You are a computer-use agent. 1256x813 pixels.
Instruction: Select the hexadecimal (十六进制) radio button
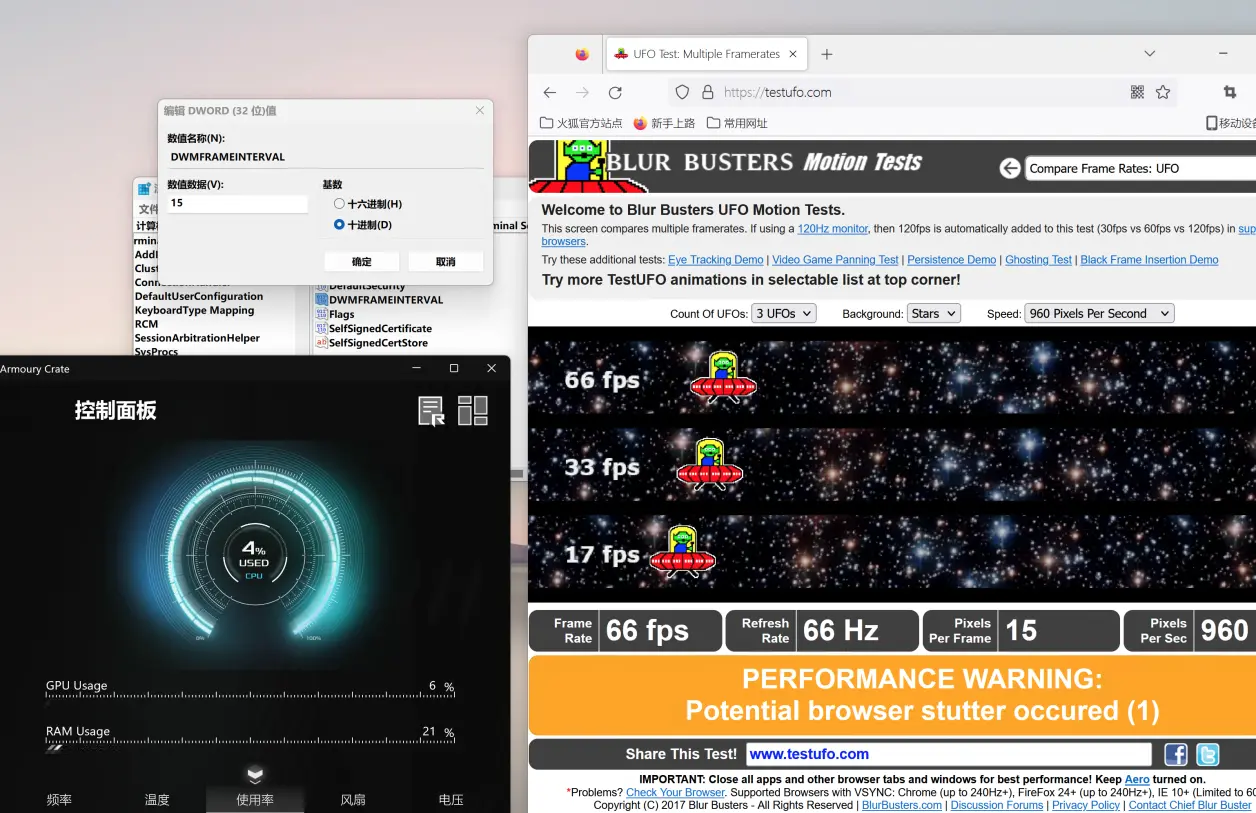tap(339, 204)
